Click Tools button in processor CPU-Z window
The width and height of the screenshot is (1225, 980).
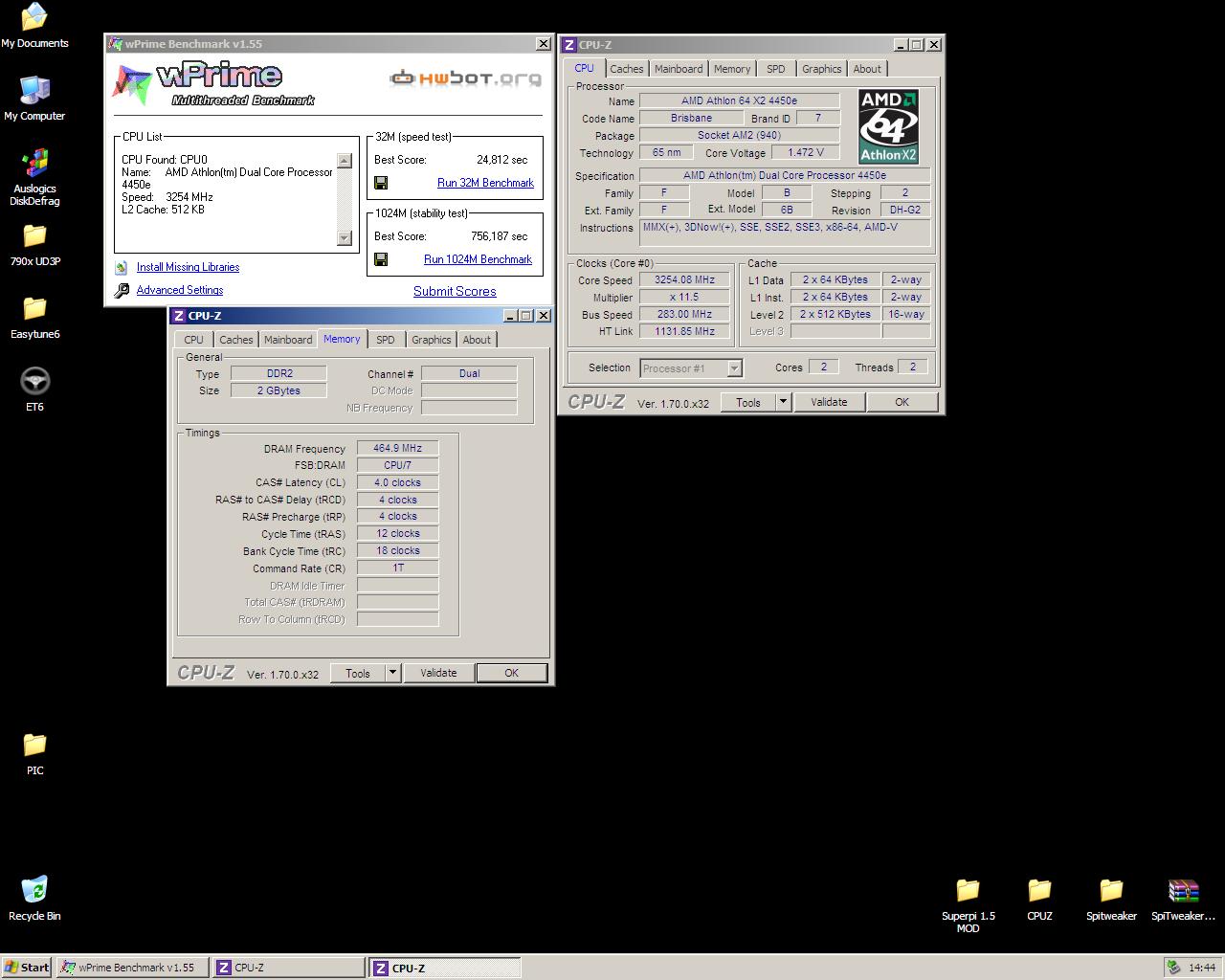click(x=748, y=402)
